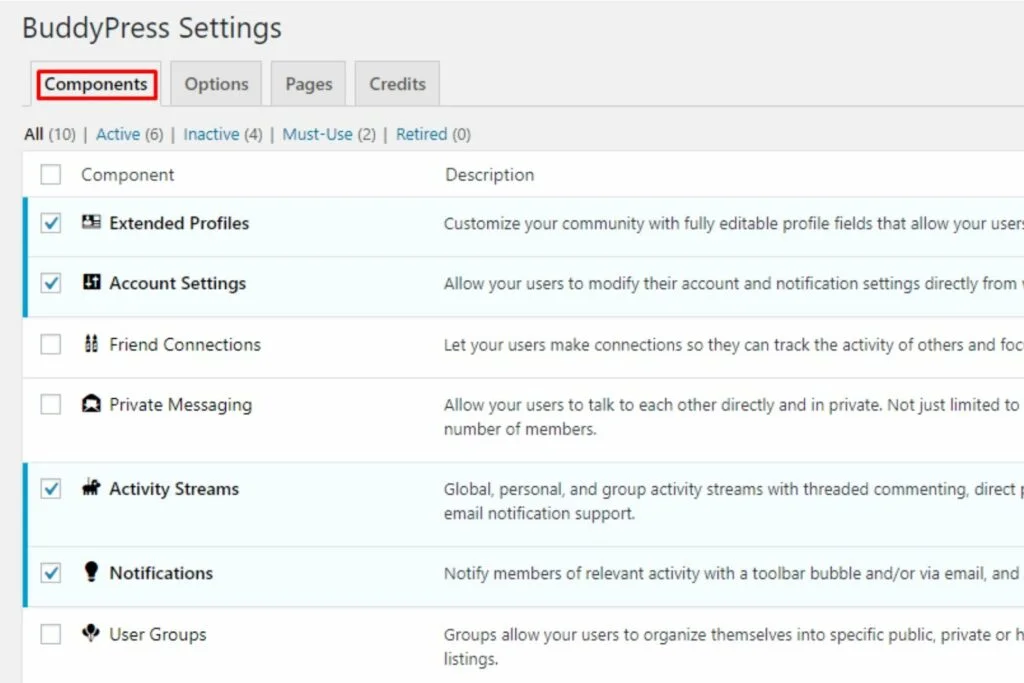Viewport: 1024px width, 683px height.
Task: Uncheck the Extended Profiles checkbox
Action: click(51, 224)
